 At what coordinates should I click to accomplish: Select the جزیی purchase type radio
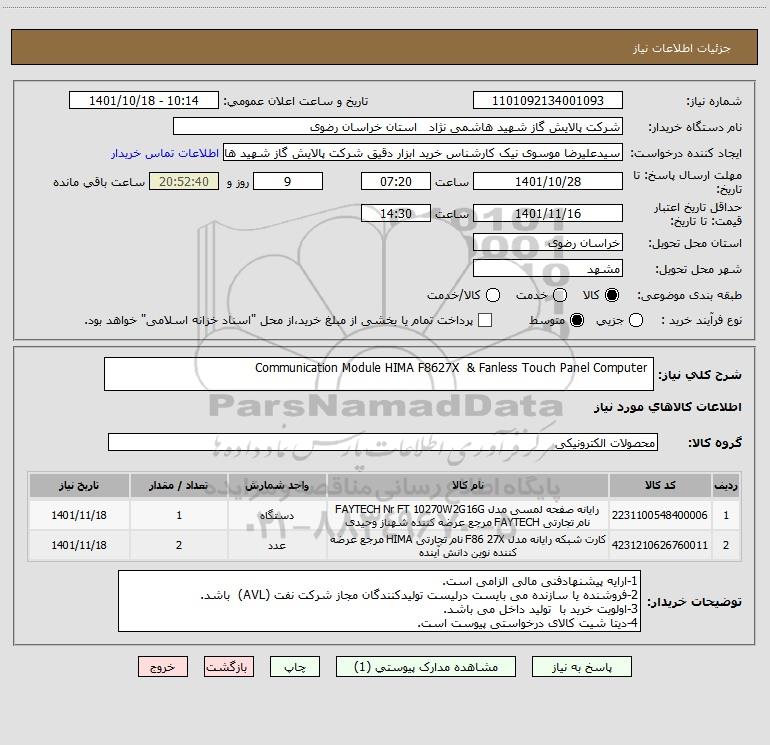pos(636,320)
